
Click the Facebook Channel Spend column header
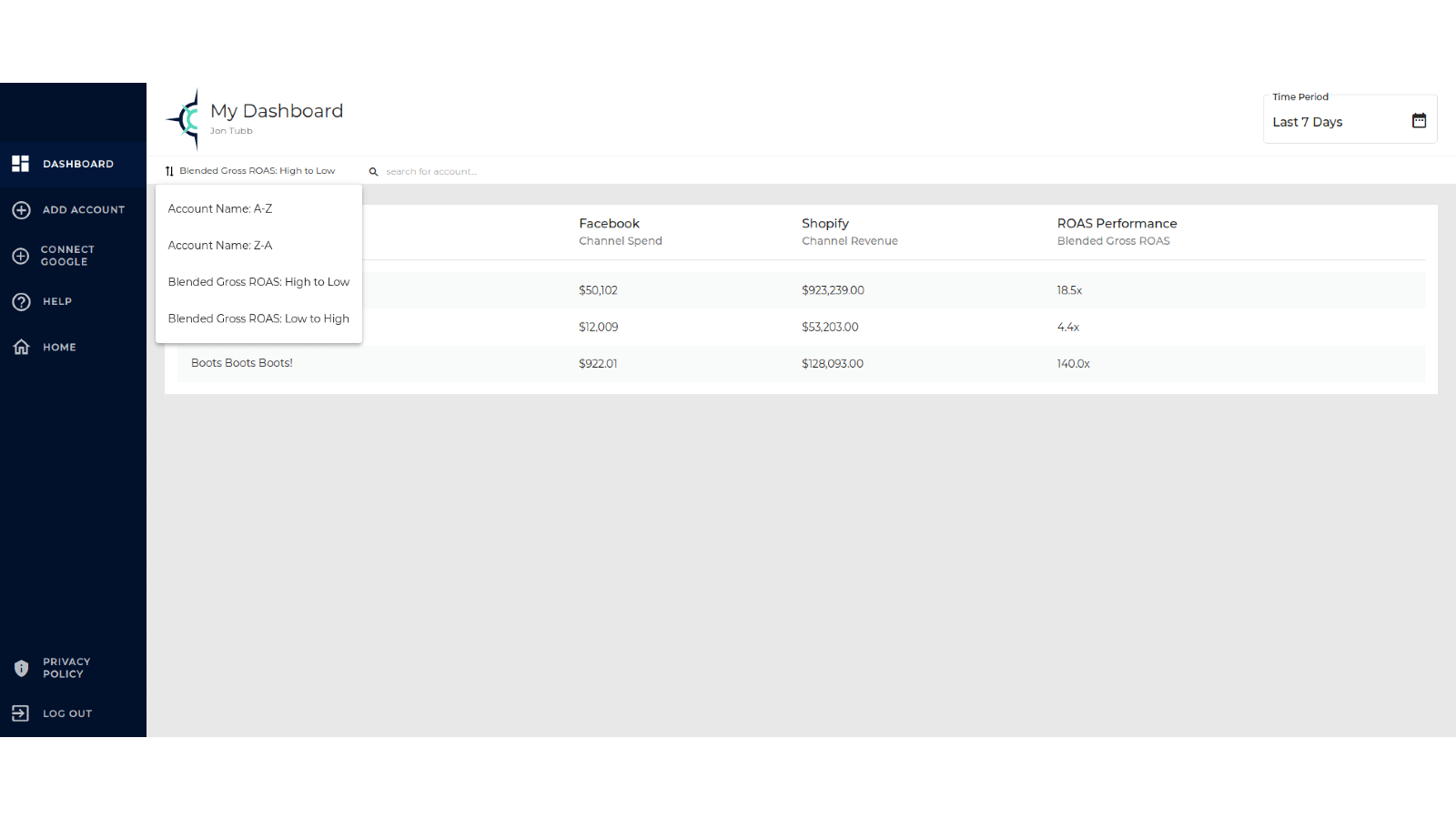click(621, 232)
